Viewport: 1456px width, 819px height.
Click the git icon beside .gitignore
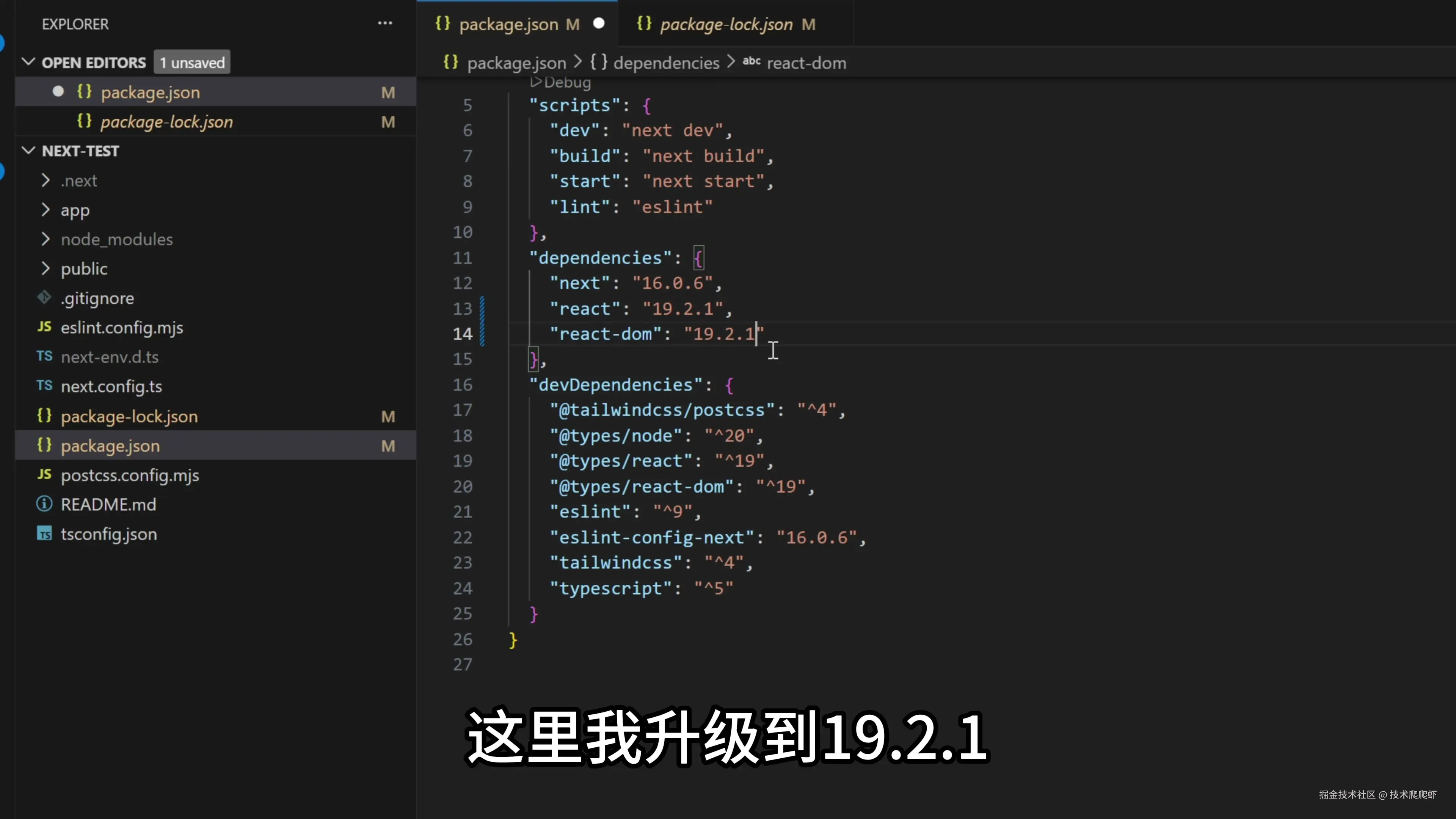pyautogui.click(x=44, y=297)
